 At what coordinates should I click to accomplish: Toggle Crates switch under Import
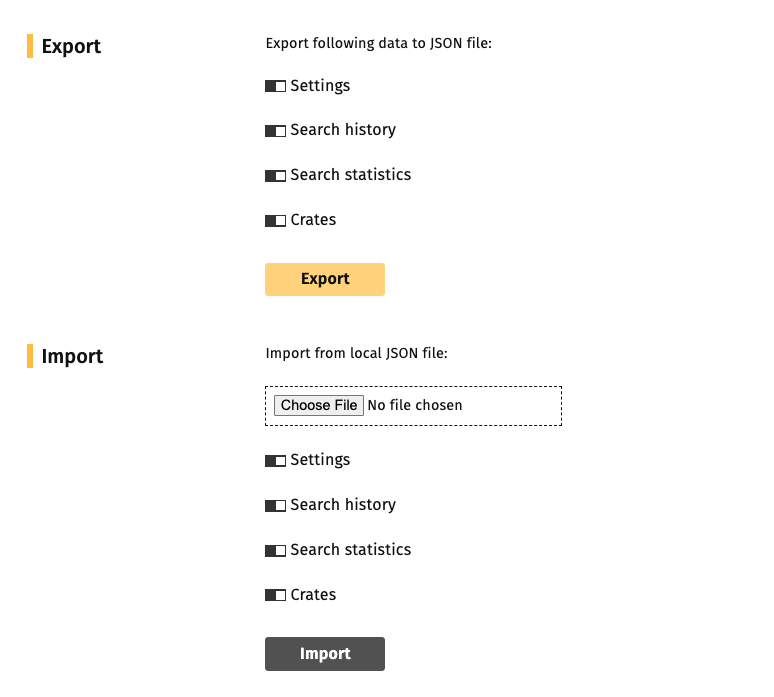pyautogui.click(x=275, y=595)
